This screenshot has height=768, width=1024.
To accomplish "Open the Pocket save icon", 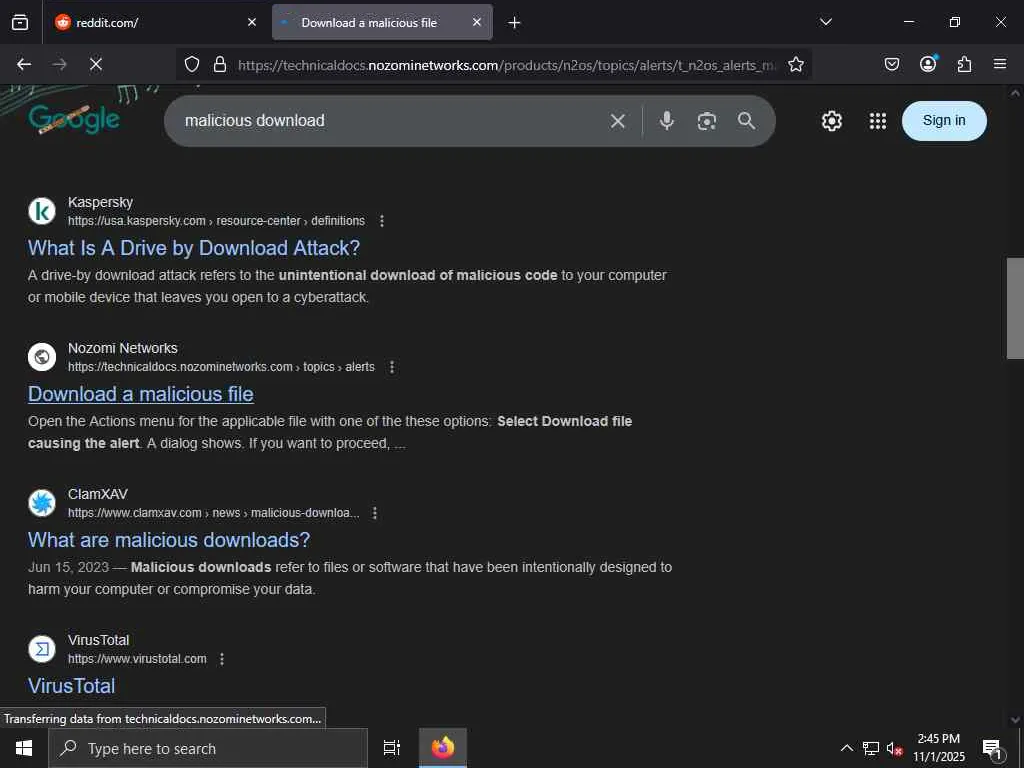I will (x=892, y=64).
